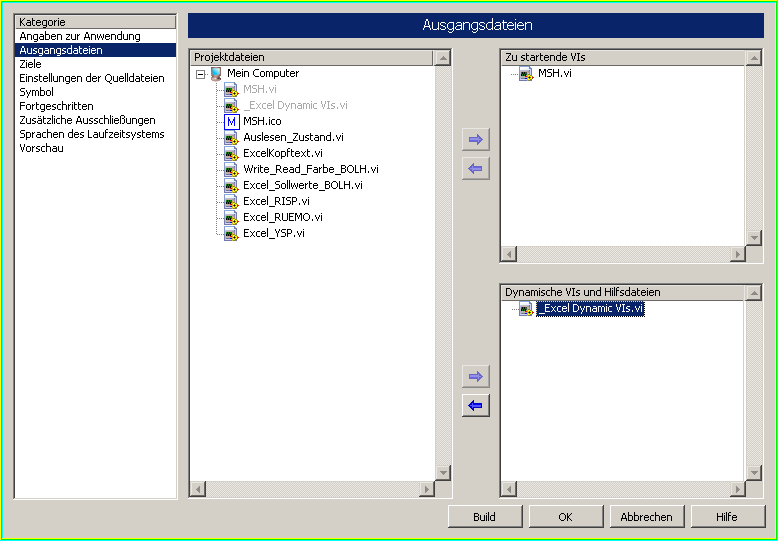Select _Excel Dynamic VIs.vi in Dynamische VIs list
The image size is (778, 541).
coord(590,308)
